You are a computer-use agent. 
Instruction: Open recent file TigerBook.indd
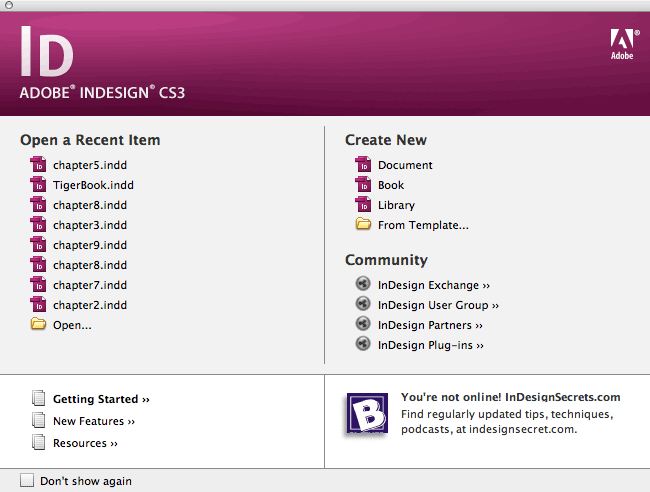pyautogui.click(x=93, y=185)
